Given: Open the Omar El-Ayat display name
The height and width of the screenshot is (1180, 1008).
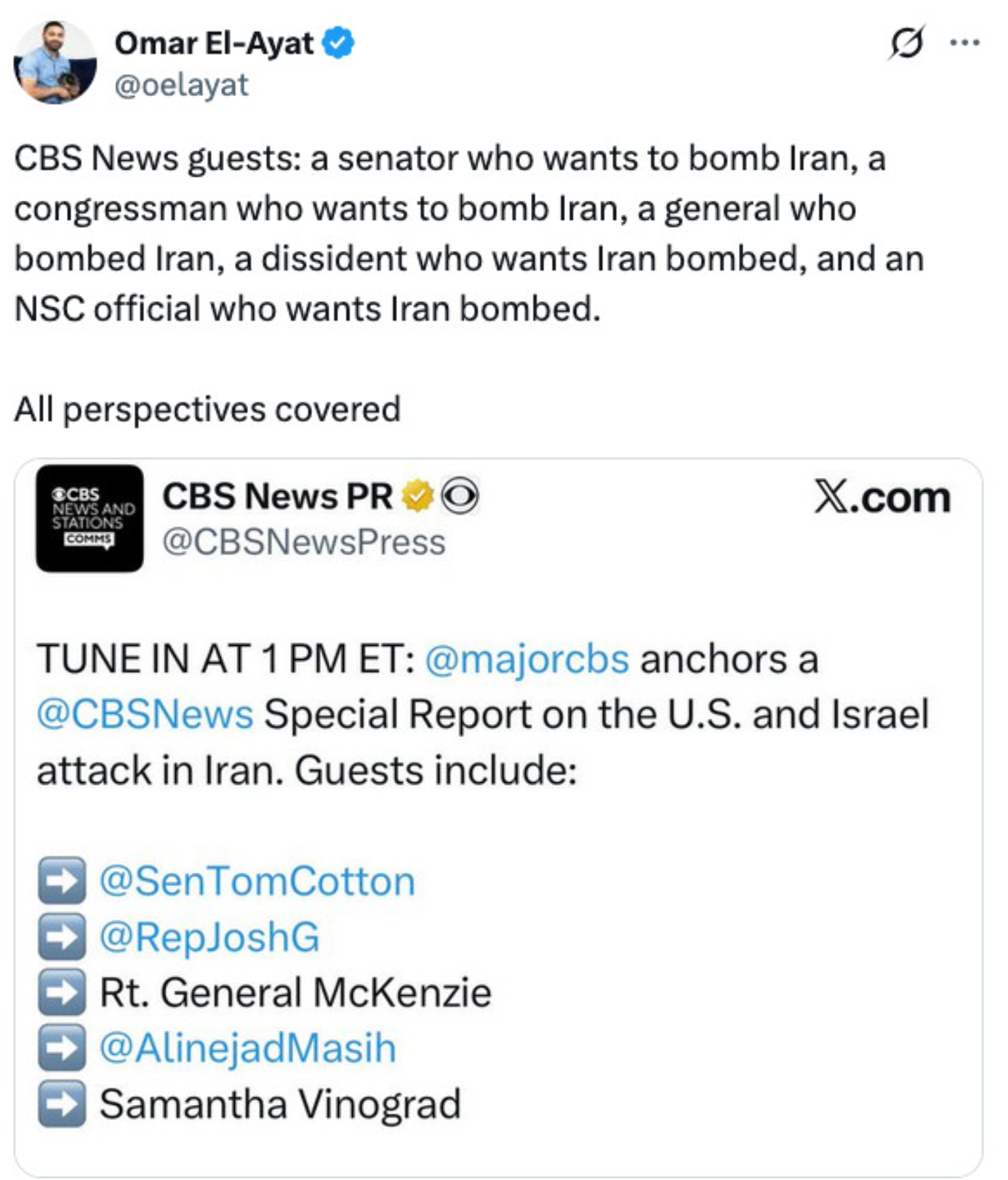Looking at the screenshot, I should coord(214,43).
